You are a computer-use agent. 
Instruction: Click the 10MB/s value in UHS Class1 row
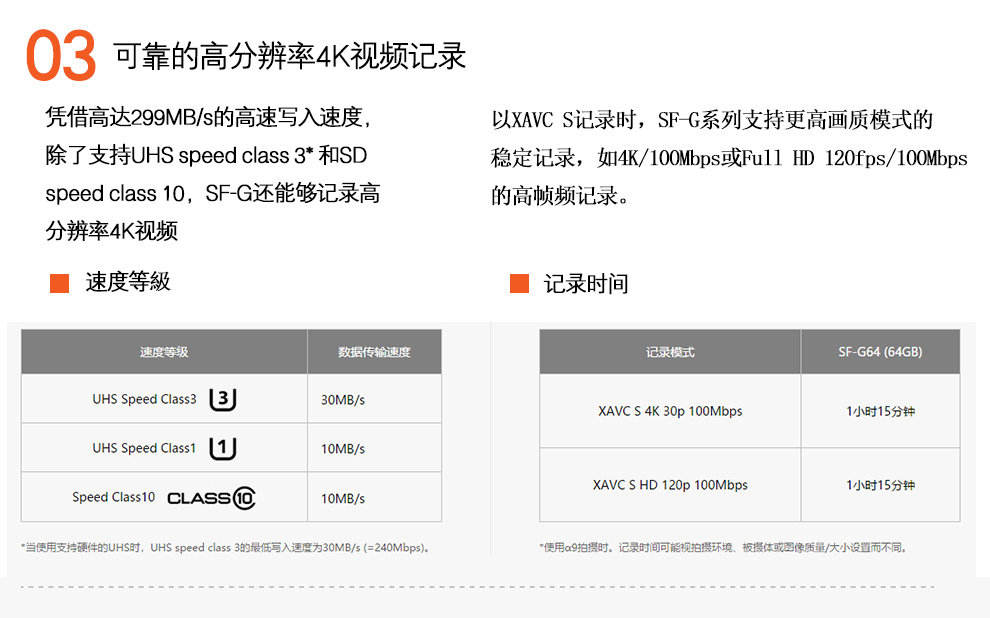point(343,449)
